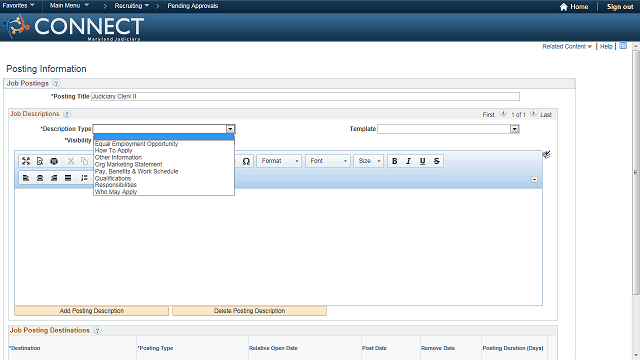Image resolution: width=640 pixels, height=360 pixels.
Task: Apply Bold formatting
Action: click(395, 161)
